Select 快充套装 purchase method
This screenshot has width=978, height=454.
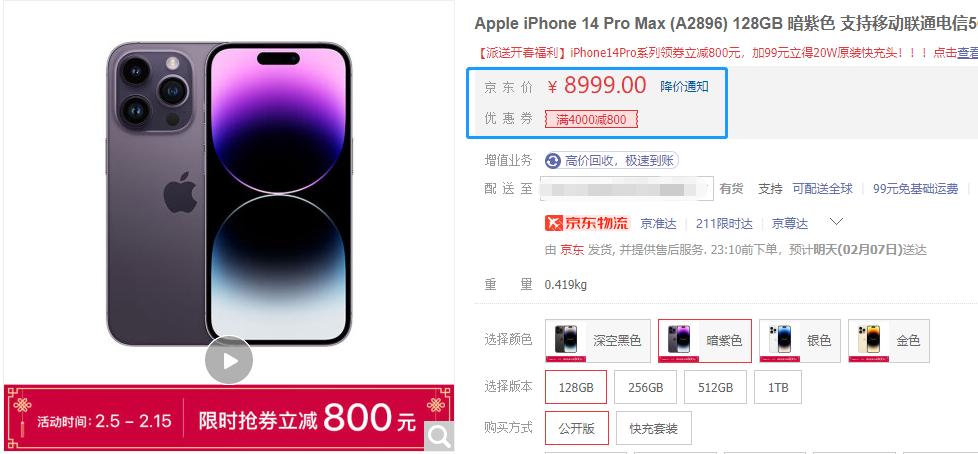[654, 428]
